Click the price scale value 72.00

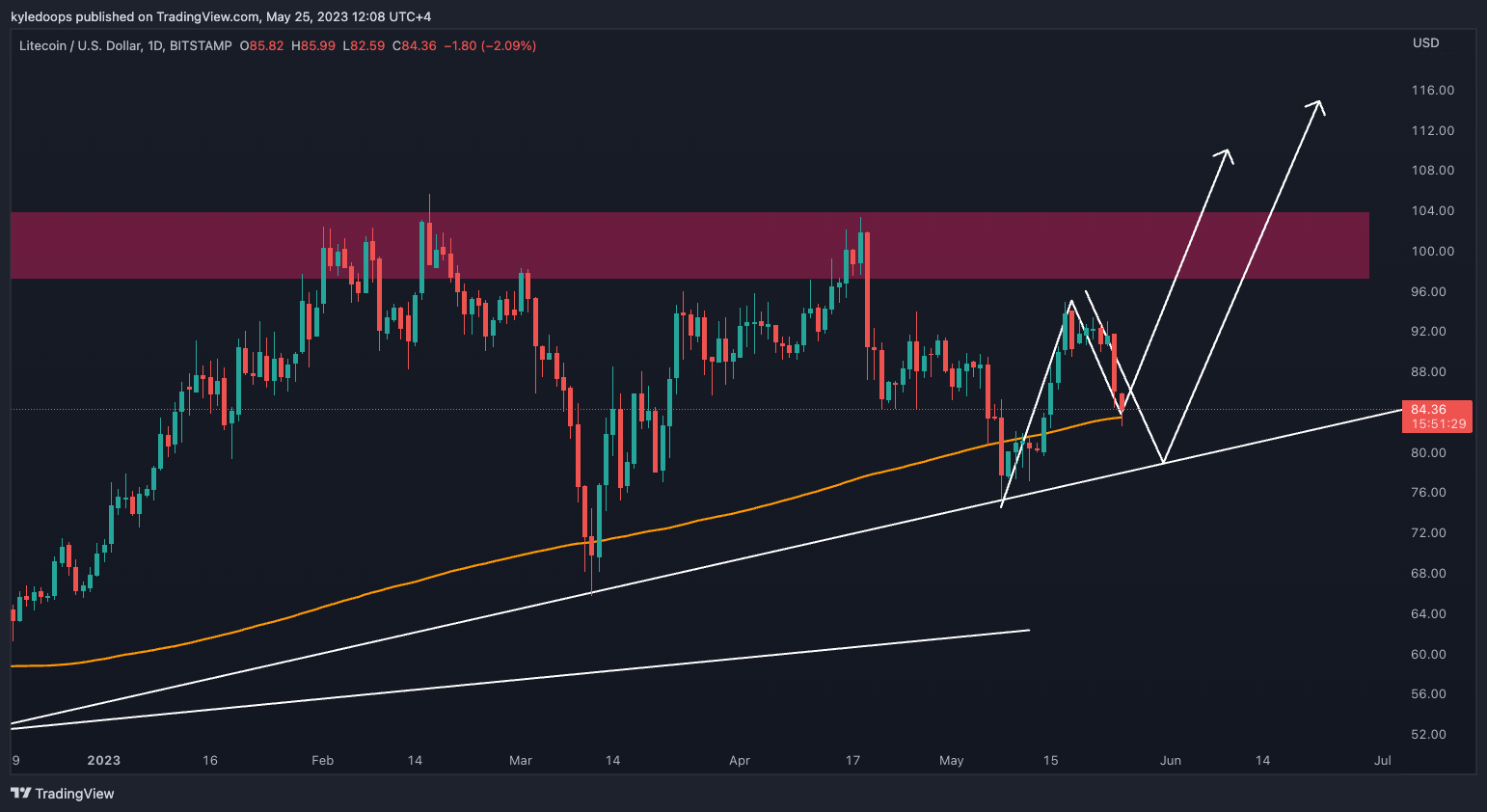click(1429, 532)
